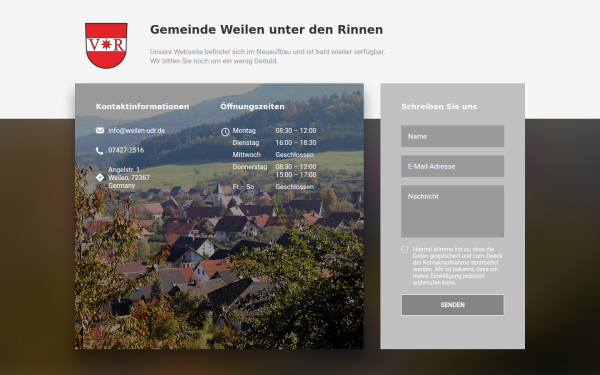The image size is (600, 375).
Task: Focus the E-Mail-Adresse input field
Action: click(x=452, y=166)
